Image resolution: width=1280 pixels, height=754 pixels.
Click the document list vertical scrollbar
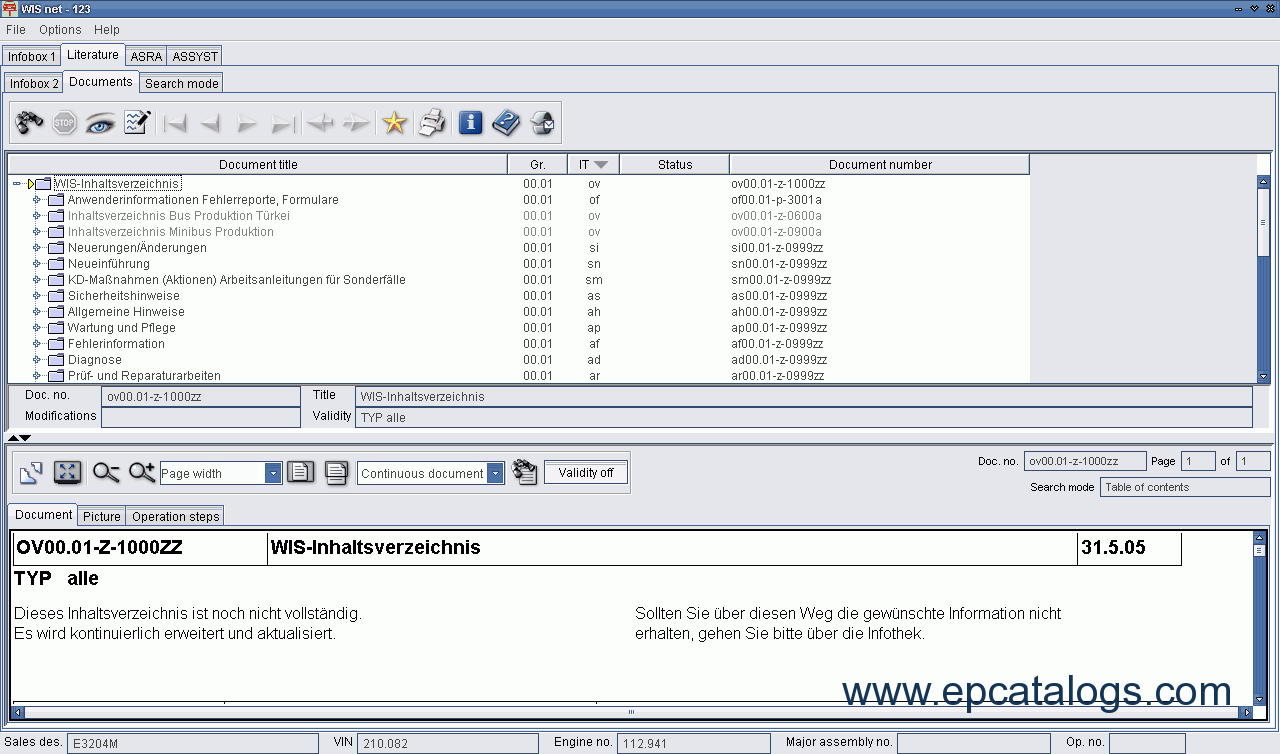(1263, 279)
